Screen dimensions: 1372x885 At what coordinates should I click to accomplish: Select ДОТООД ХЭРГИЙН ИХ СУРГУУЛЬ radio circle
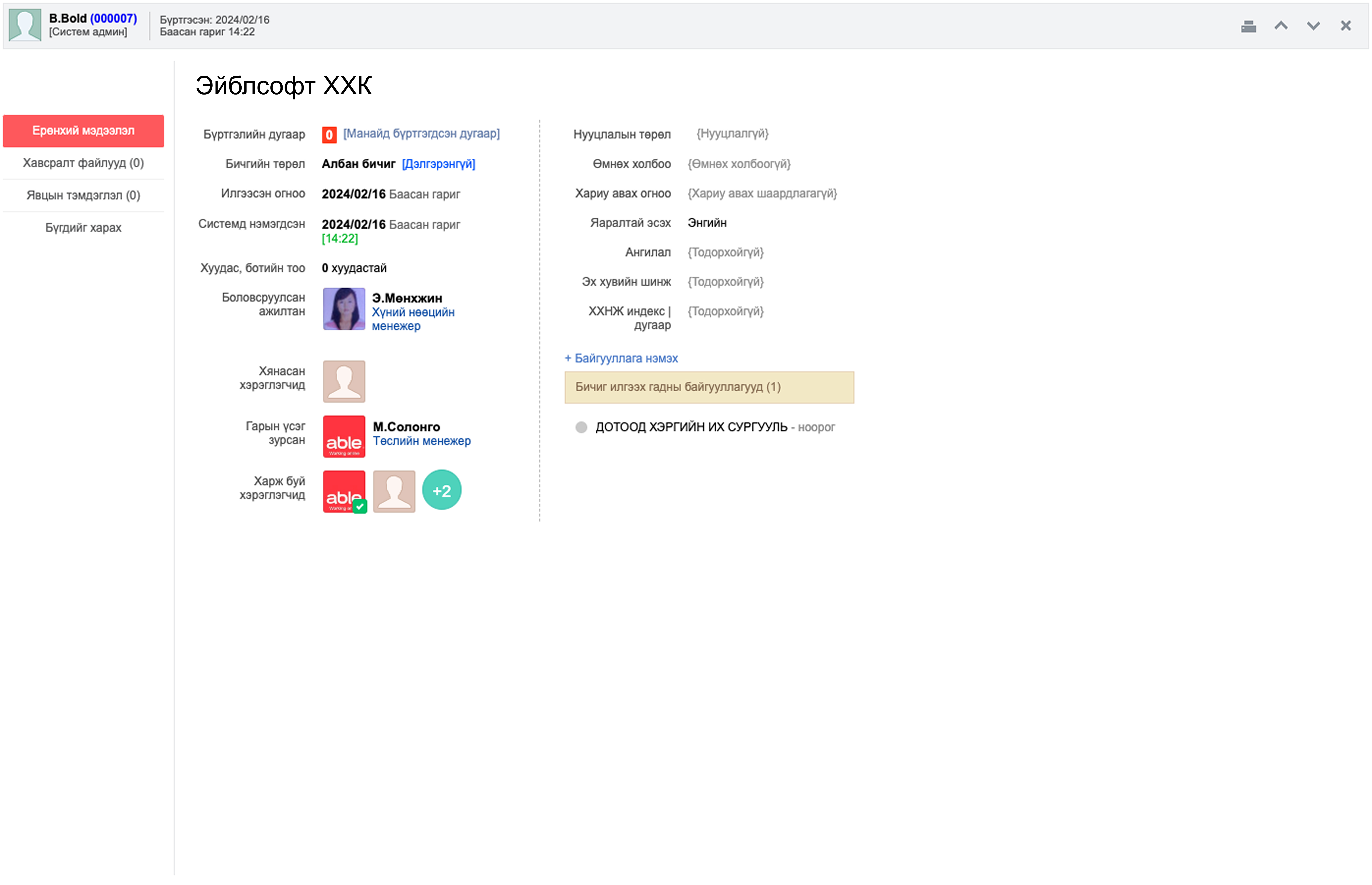point(581,427)
